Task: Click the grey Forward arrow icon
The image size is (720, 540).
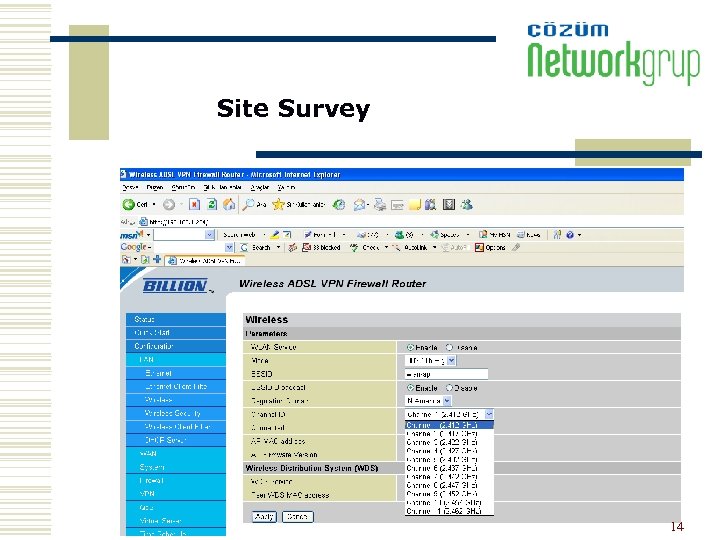Action: 169,204
